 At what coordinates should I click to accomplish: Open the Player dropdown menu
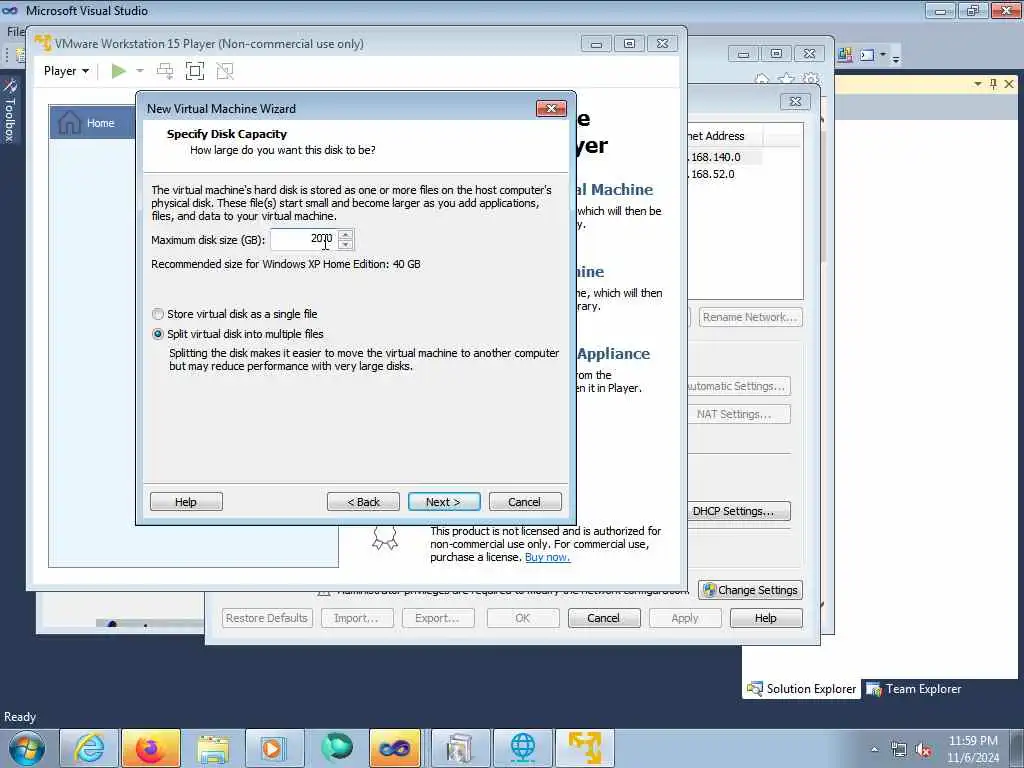(x=66, y=71)
